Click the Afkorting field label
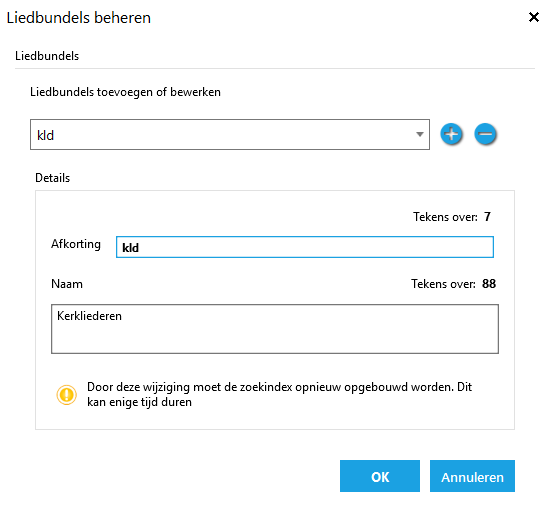The height and width of the screenshot is (515, 550). [76, 244]
